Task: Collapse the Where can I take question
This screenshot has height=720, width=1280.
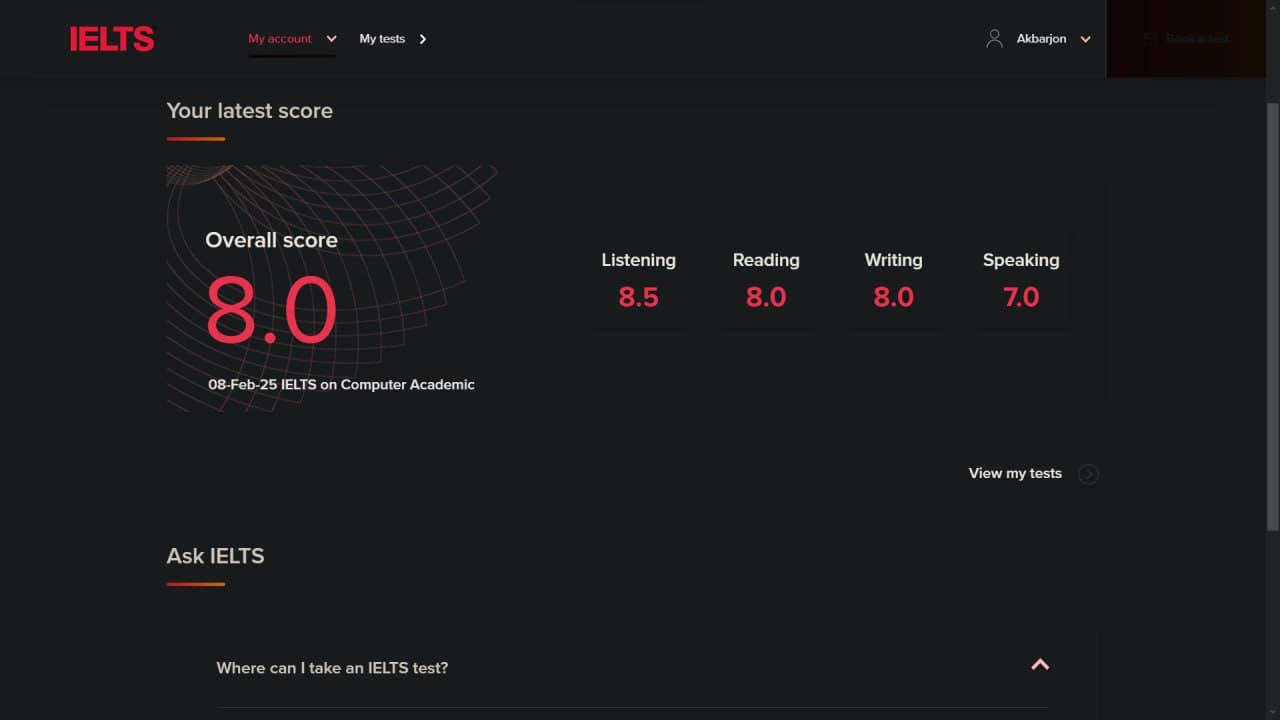Action: (x=1040, y=665)
